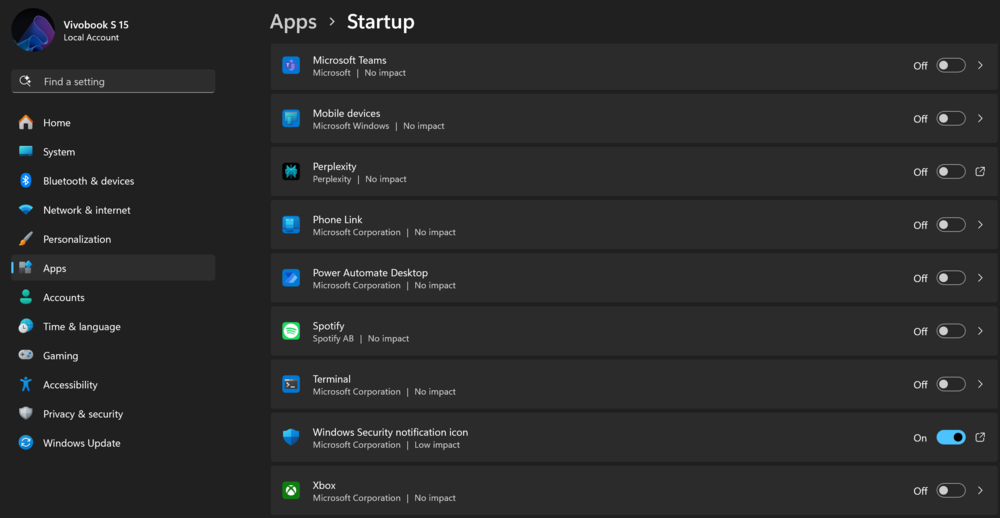Turn on Terminal startup toggle
Viewport: 1000px width, 518px height.
[x=950, y=384]
